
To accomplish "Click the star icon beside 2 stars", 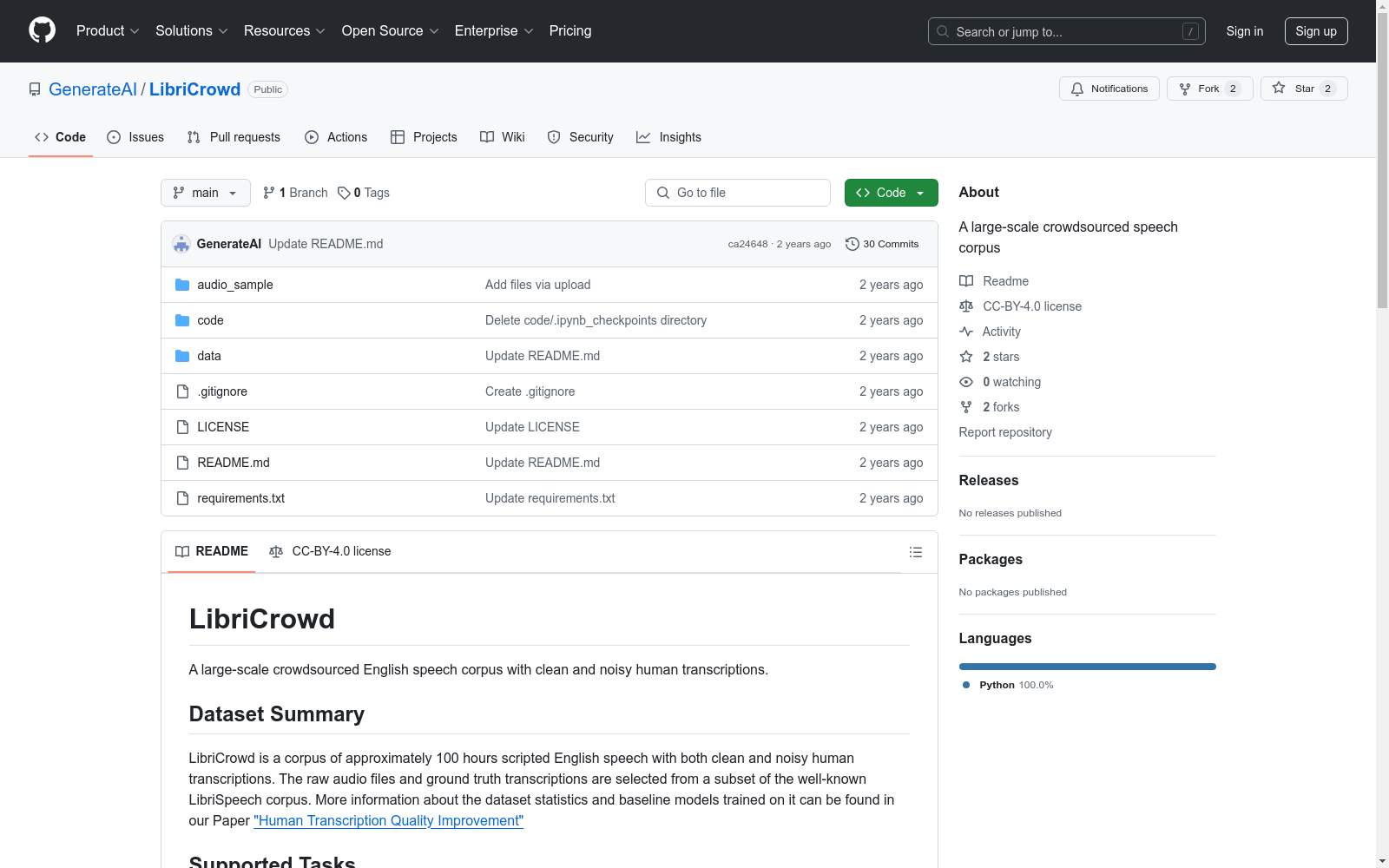I will [x=966, y=357].
